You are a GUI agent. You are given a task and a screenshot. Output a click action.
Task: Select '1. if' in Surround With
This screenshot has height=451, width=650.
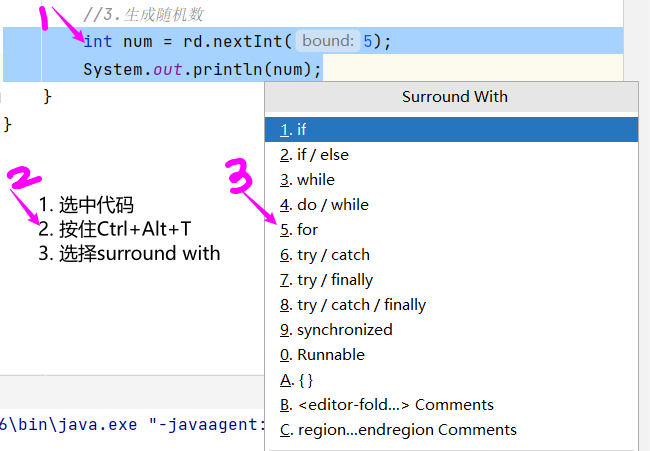tap(451, 130)
